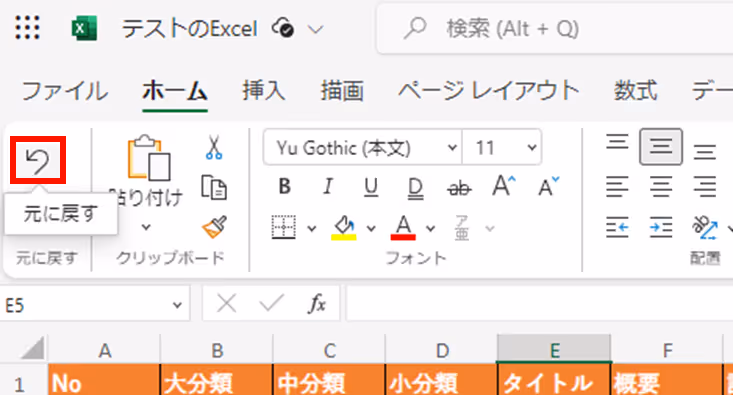The width and height of the screenshot is (733, 395).
Task: Center text horizontally
Action: click(x=661, y=187)
